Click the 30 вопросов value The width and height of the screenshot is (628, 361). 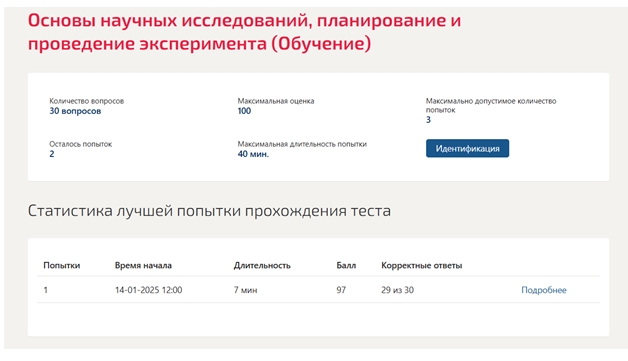(75, 111)
